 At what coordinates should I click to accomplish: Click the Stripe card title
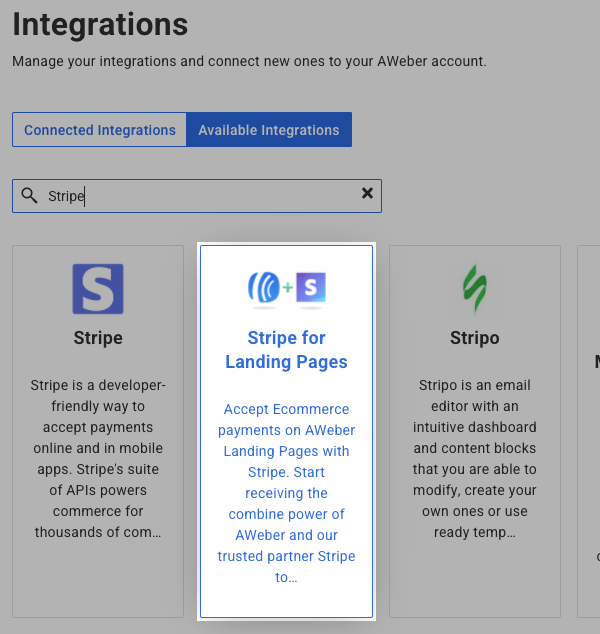pos(98,338)
